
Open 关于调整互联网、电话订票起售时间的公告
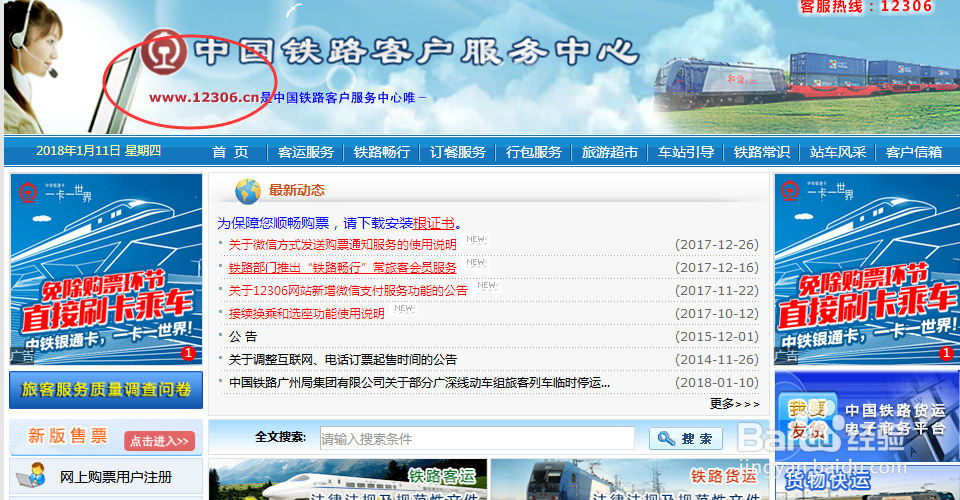click(342, 360)
